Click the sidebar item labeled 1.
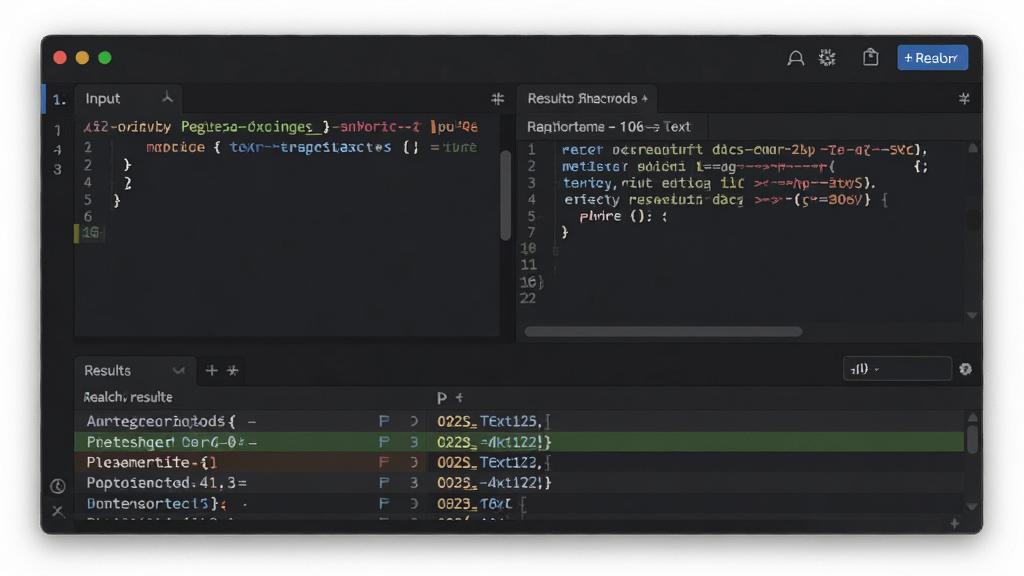This screenshot has width=1024, height=576. [x=59, y=99]
